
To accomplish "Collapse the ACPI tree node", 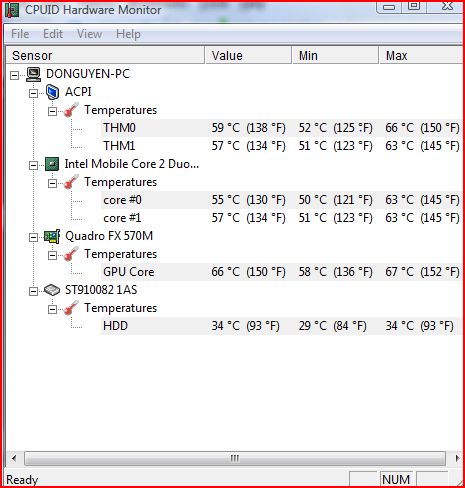I will [33, 93].
